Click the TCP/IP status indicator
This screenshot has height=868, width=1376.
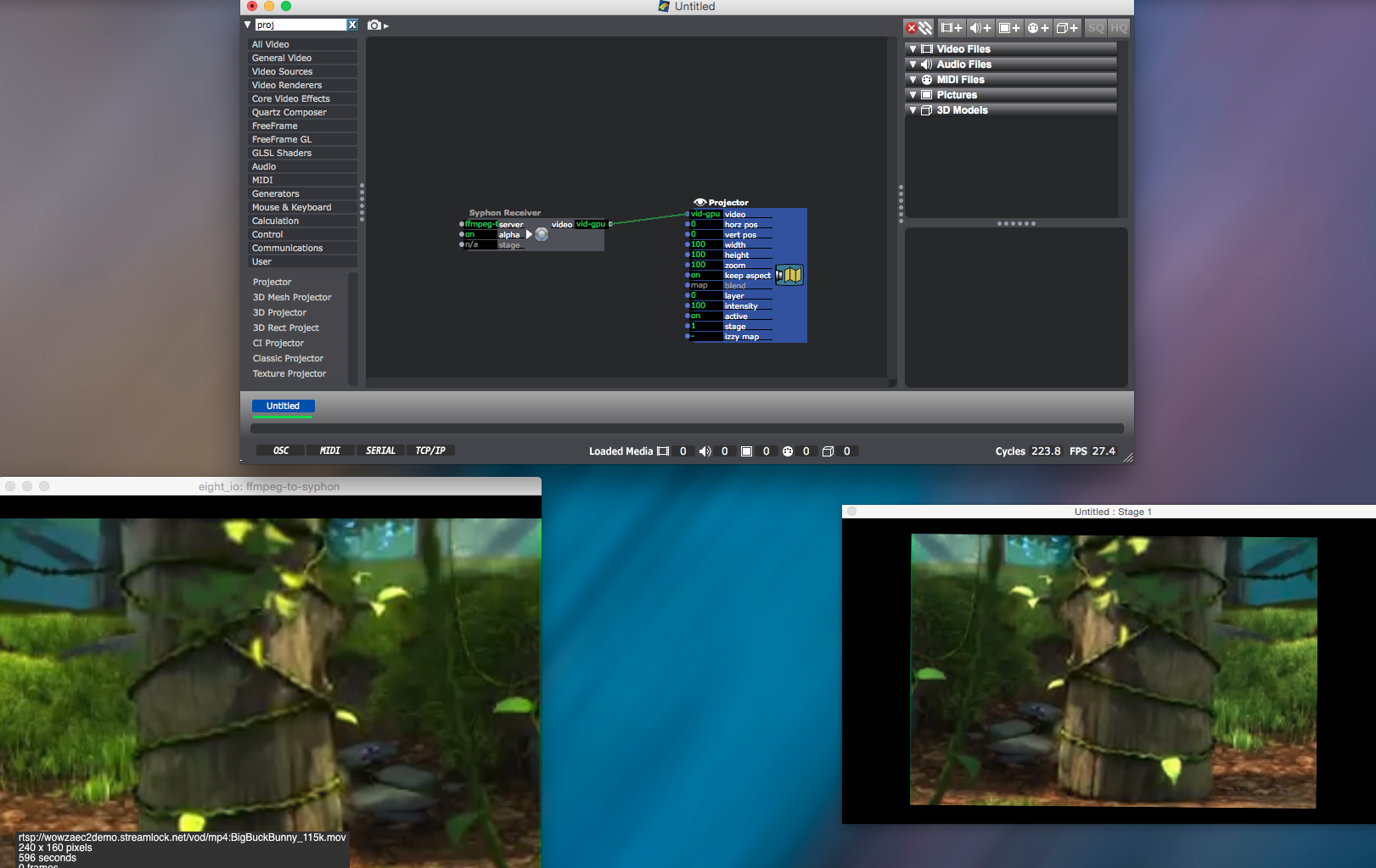click(x=430, y=451)
